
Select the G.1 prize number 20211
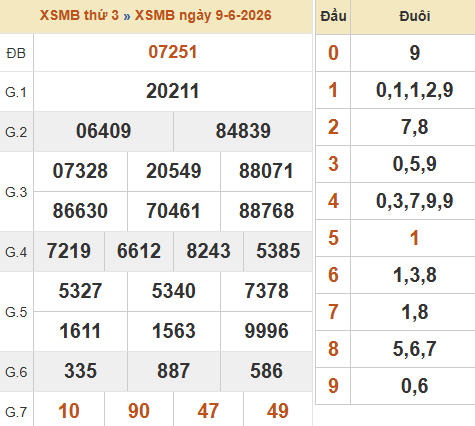pos(173,91)
